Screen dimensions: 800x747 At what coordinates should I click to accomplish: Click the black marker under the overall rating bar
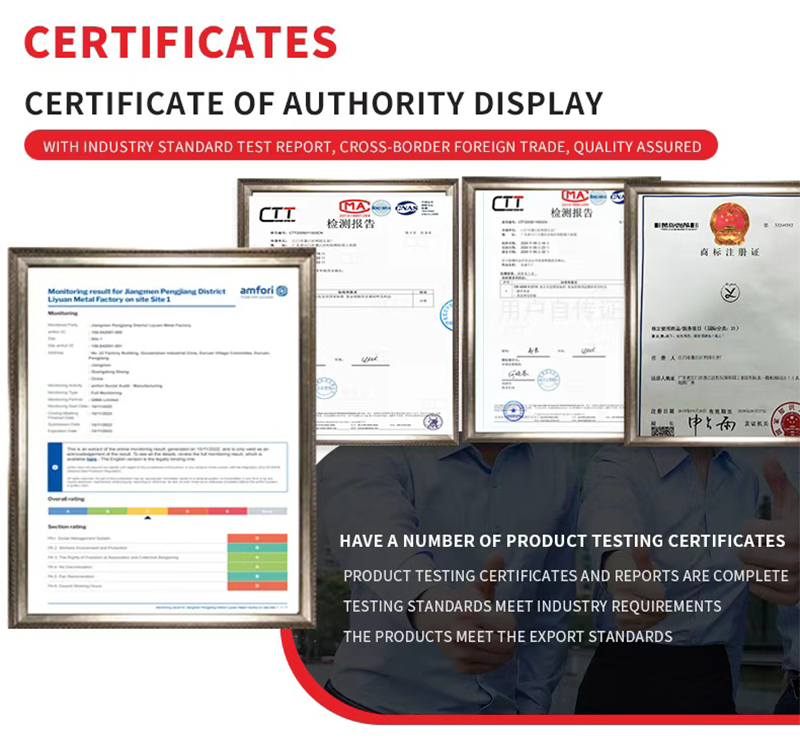tap(148, 518)
